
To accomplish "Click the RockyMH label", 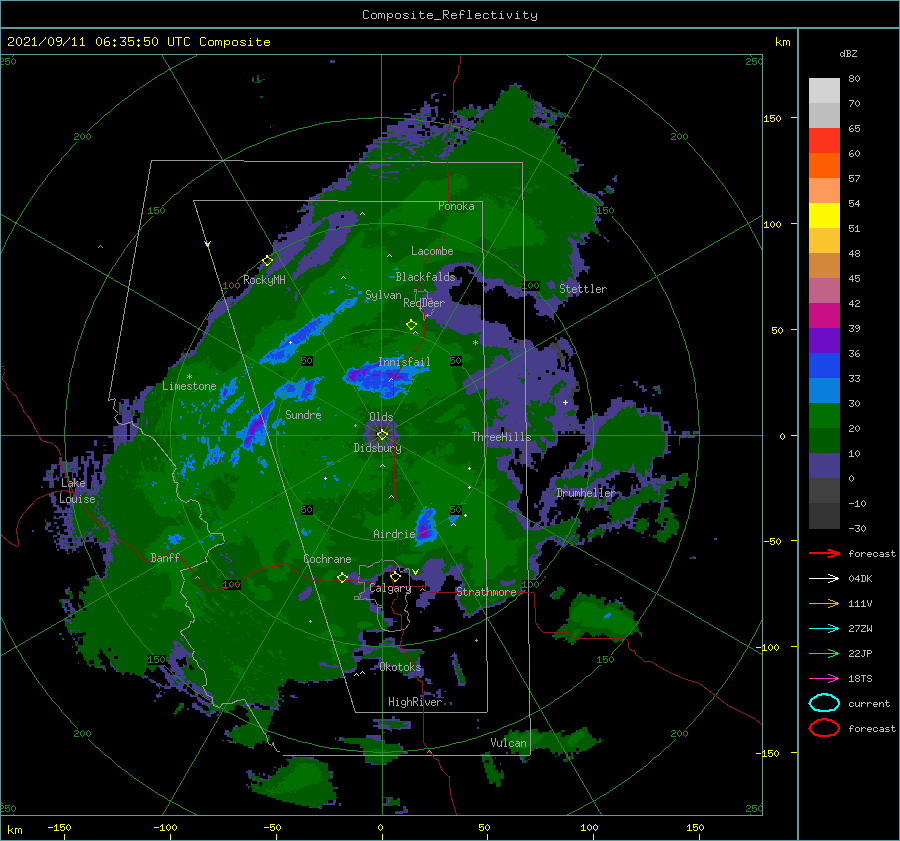I will [x=264, y=280].
